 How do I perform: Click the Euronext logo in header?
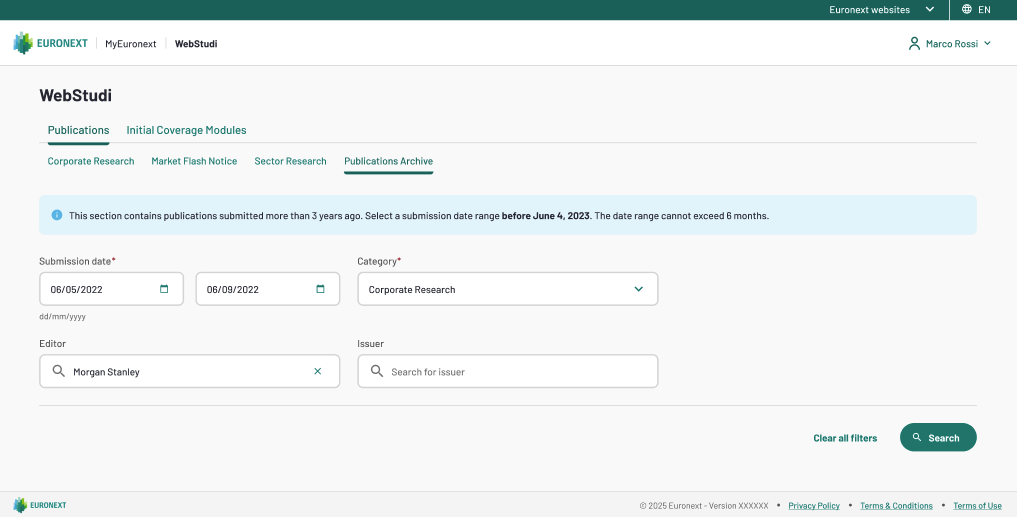[x=50, y=43]
